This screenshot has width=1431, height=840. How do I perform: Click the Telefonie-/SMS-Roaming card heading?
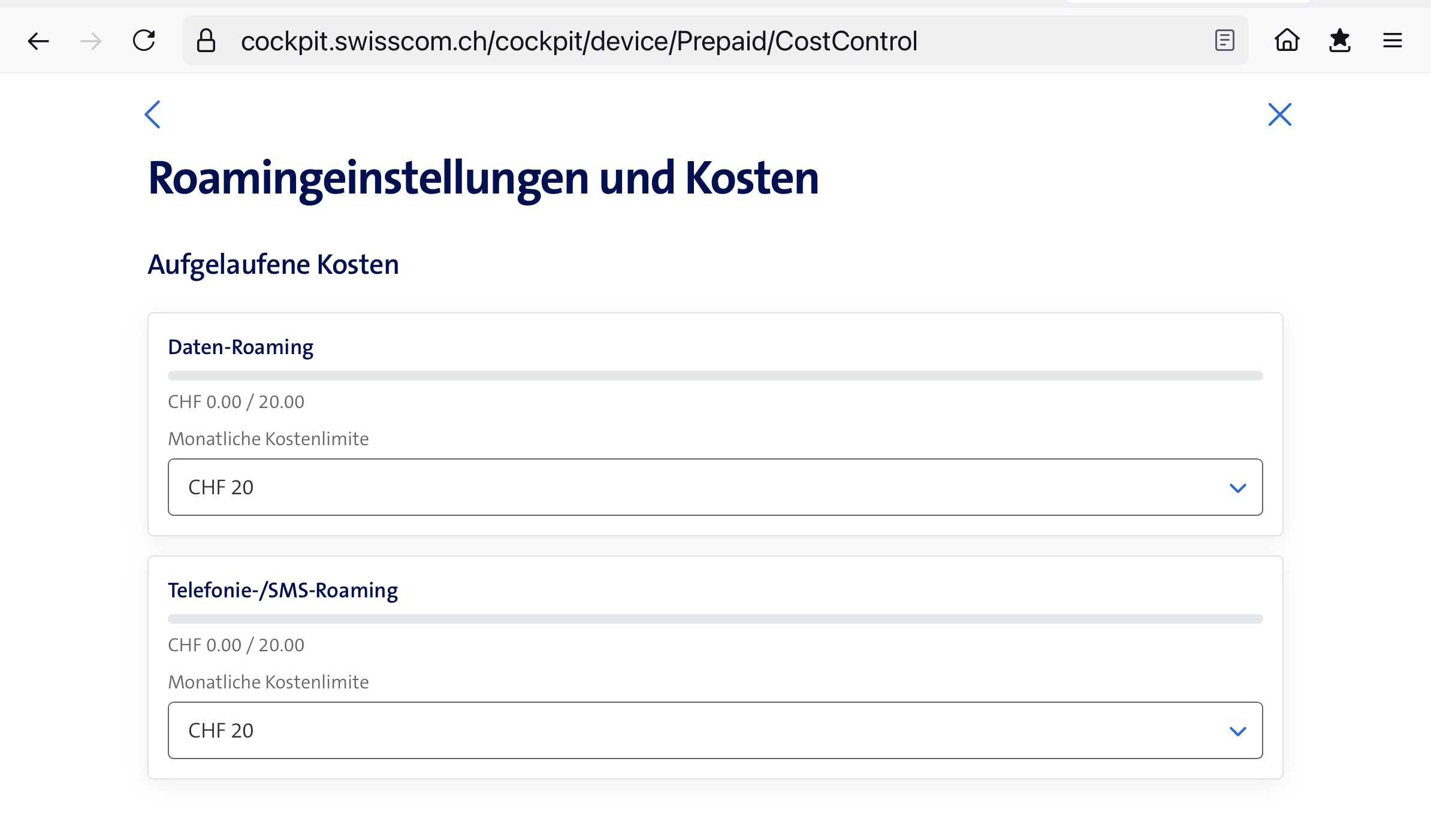click(x=282, y=590)
